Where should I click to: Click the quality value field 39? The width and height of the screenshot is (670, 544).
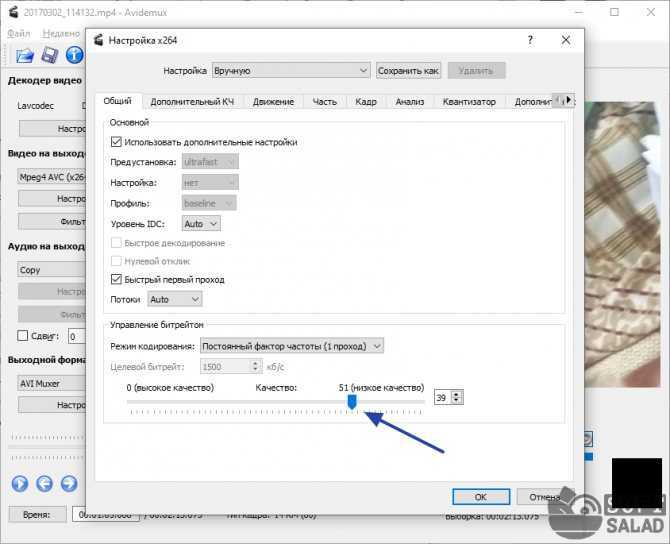(x=443, y=398)
